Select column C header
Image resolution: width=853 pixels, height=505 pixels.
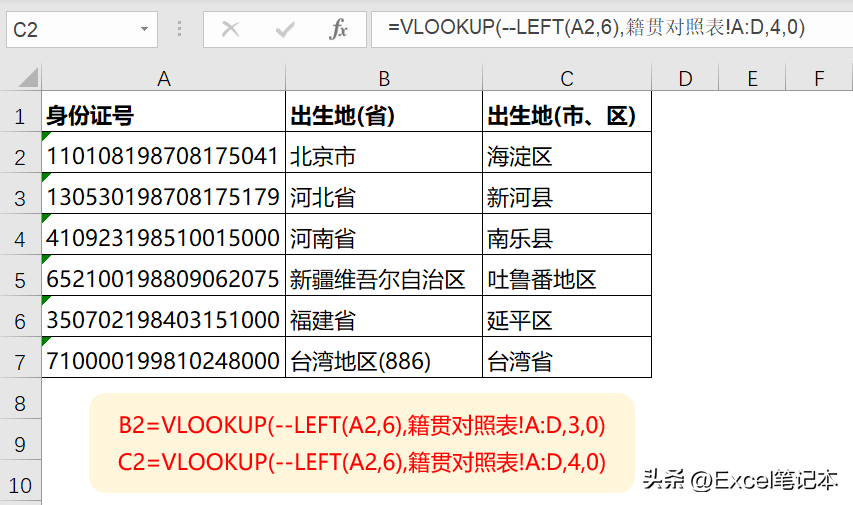[x=567, y=78]
